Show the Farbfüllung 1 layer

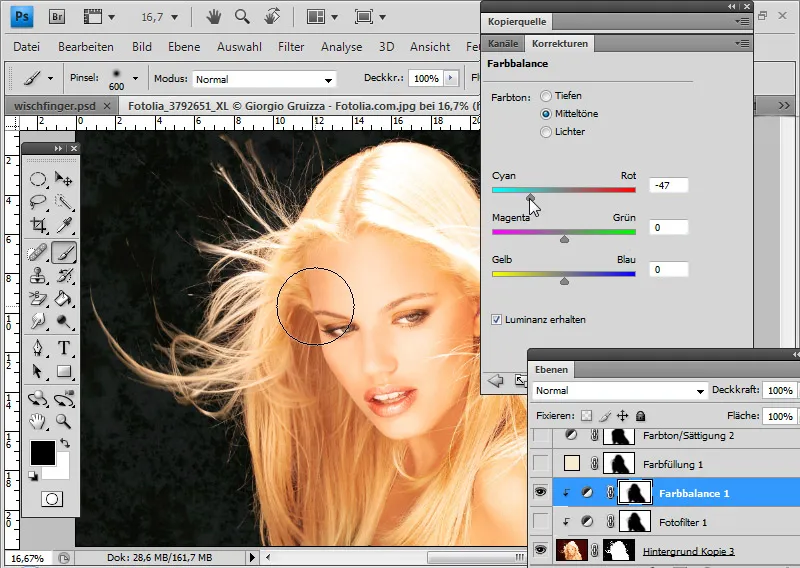pyautogui.click(x=541, y=464)
